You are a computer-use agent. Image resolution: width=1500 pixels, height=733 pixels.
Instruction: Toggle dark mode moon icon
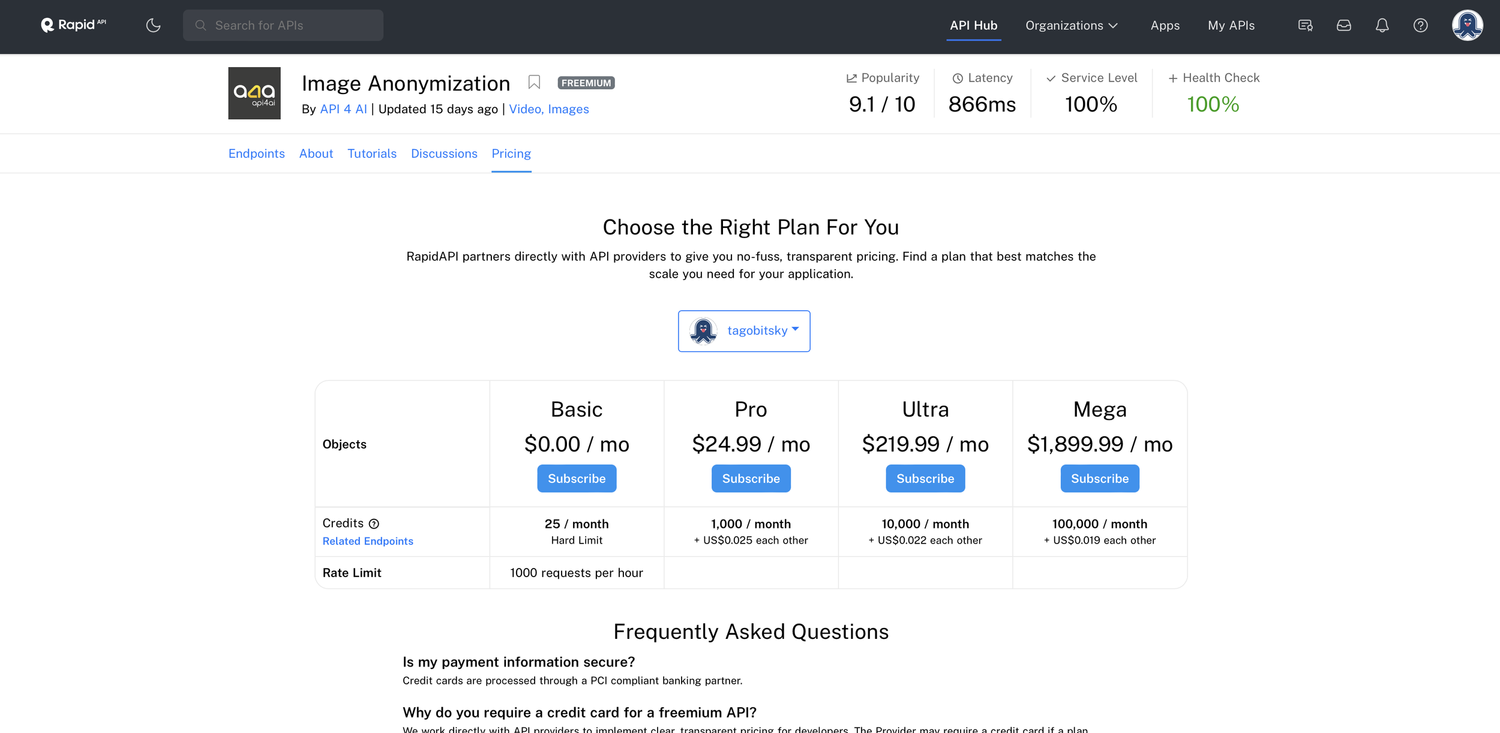point(153,25)
